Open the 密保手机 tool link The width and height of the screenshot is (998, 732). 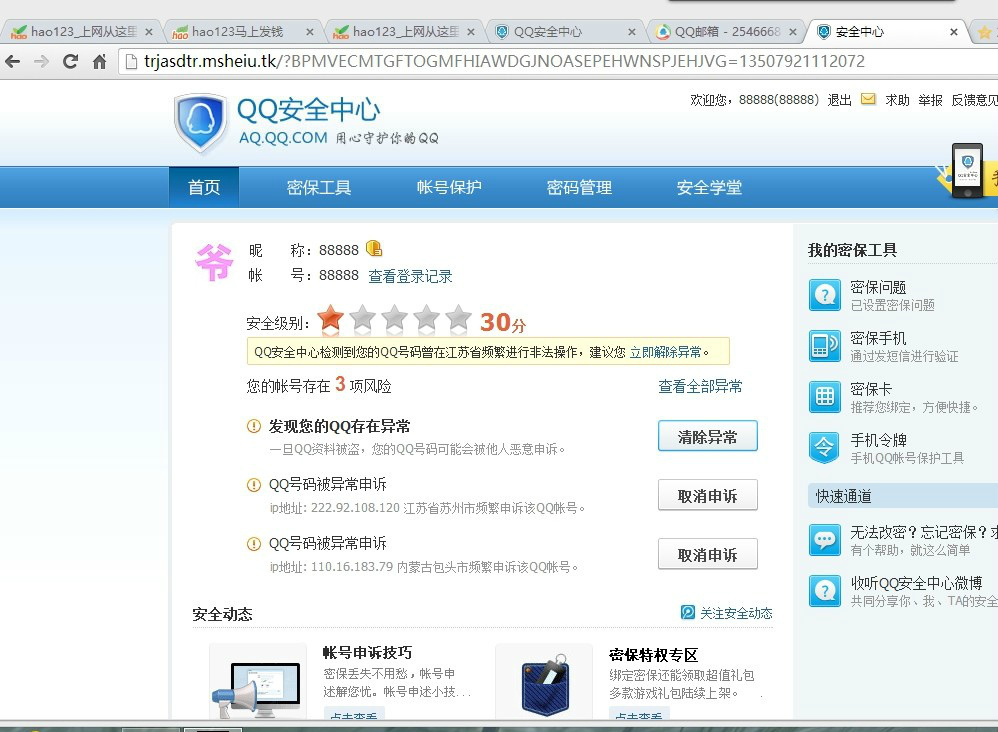(x=878, y=338)
